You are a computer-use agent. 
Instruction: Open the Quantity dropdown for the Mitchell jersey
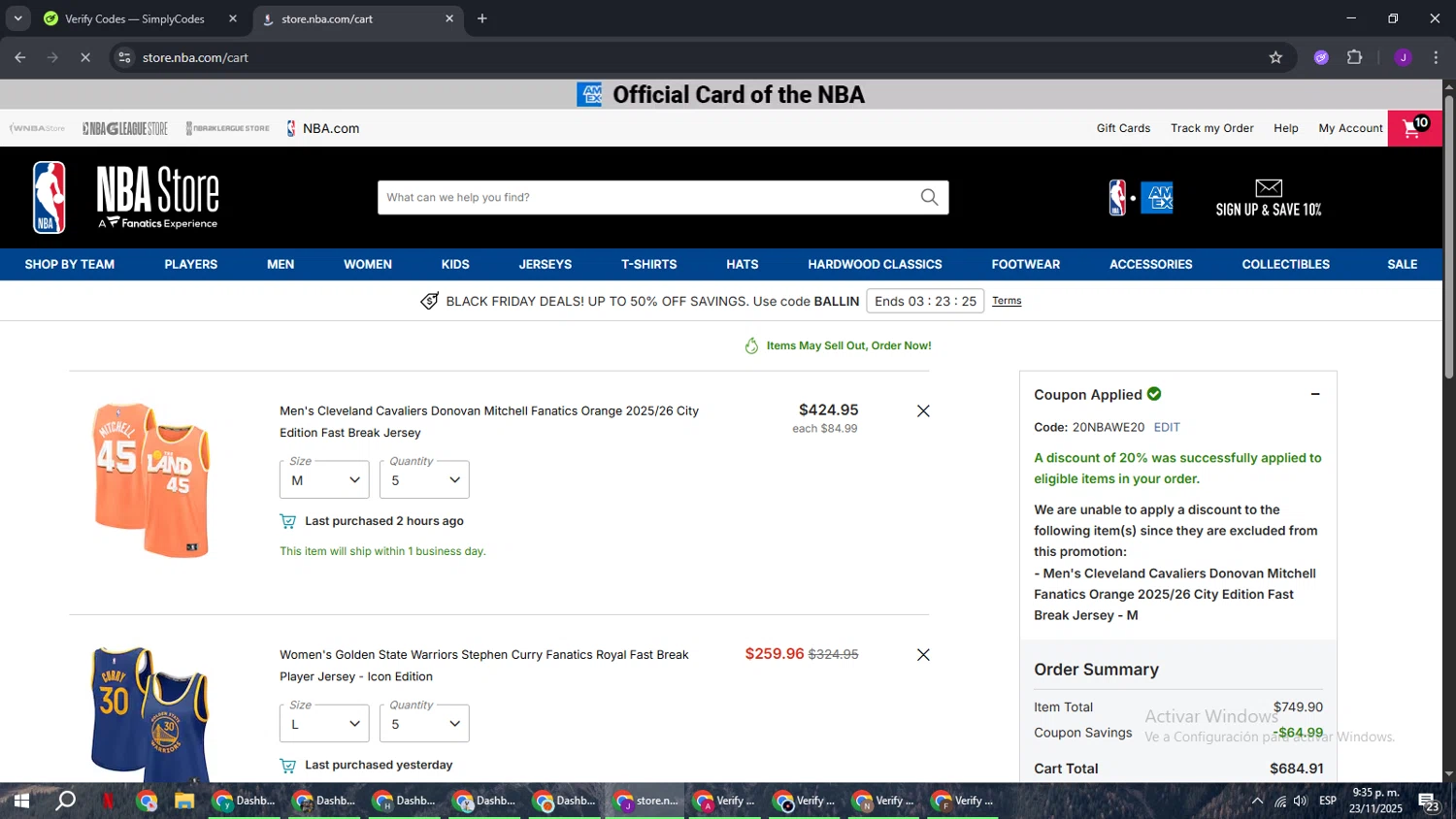(x=424, y=479)
